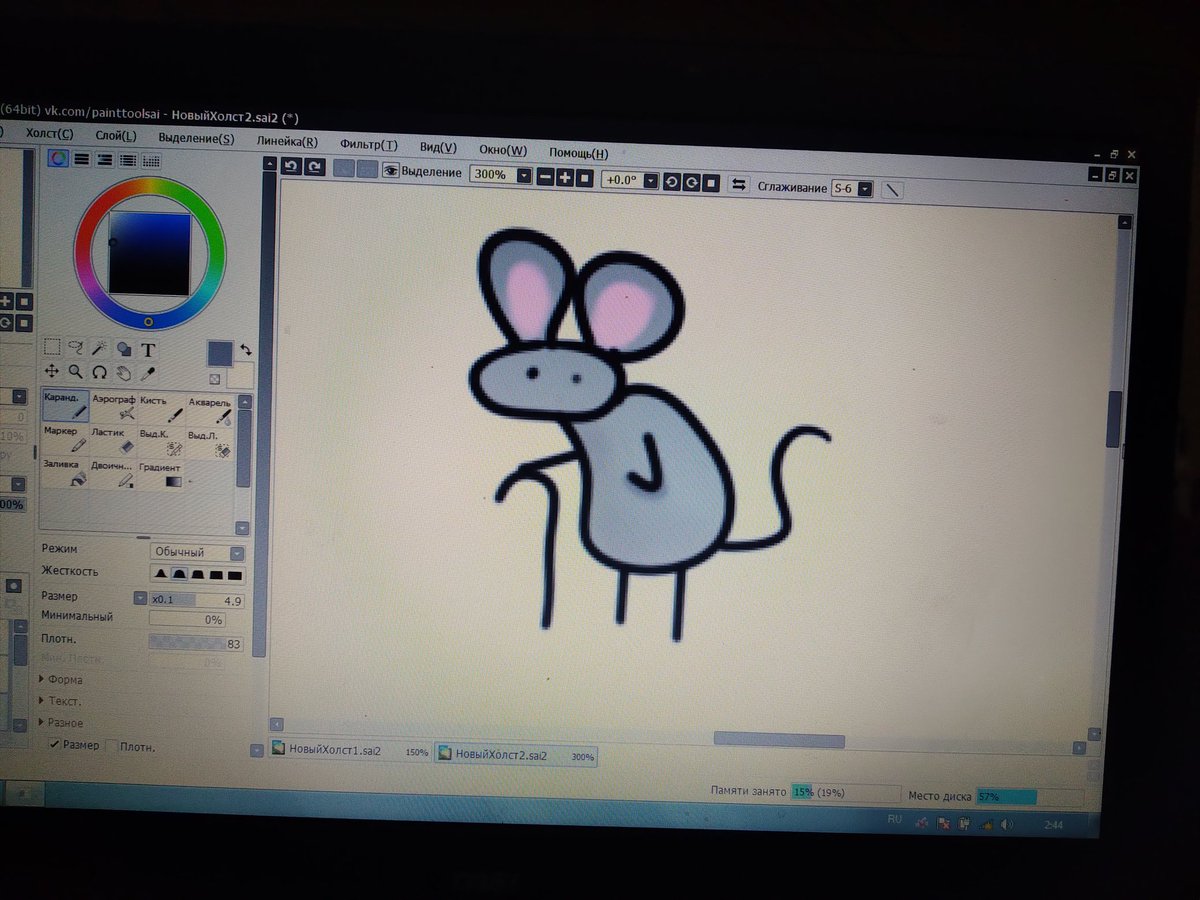The height and width of the screenshot is (900, 1200).
Task: Select transparent color toggle below swatches
Action: [215, 379]
